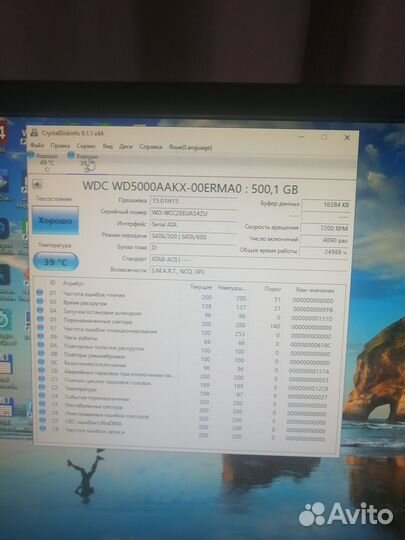Open the Сервис menu
Image resolution: width=405 pixels, height=540 pixels.
[86, 146]
